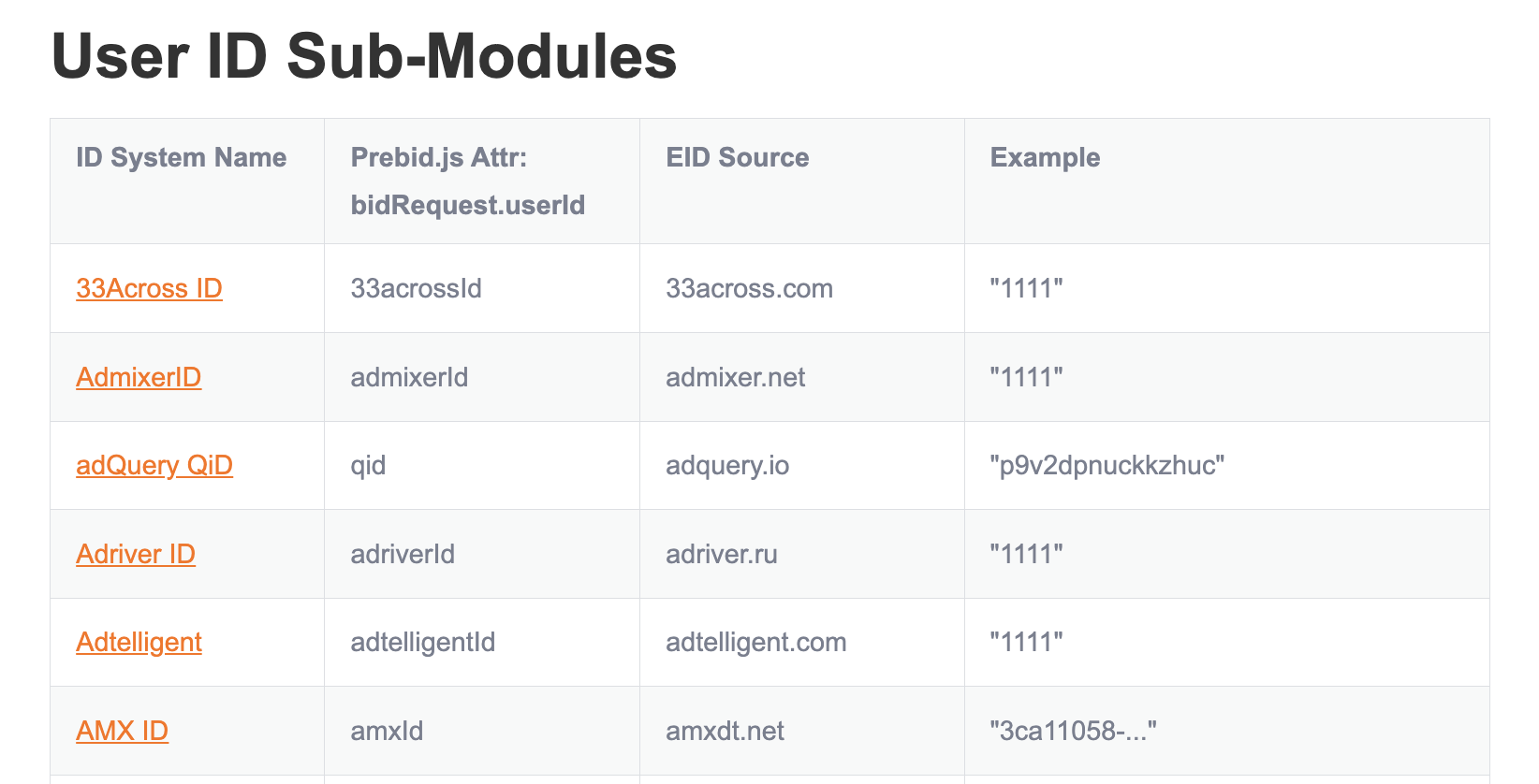Click the "3ca11058-..." example value
The width and height of the screenshot is (1539, 784).
coord(1073,731)
